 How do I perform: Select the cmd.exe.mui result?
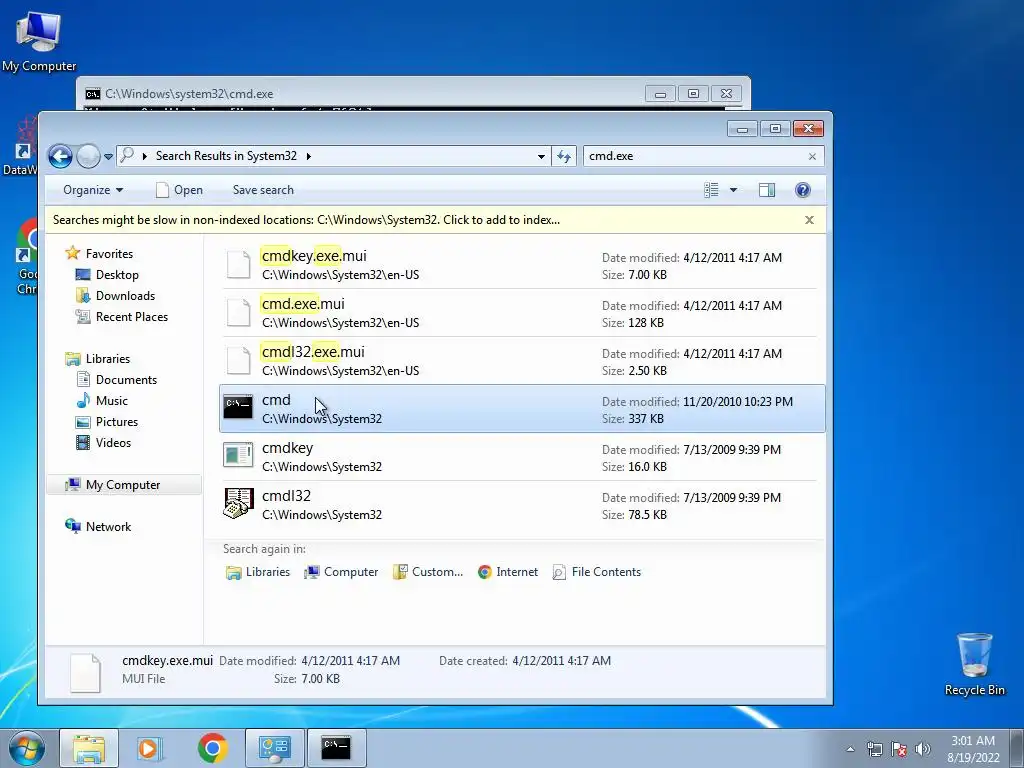pos(522,313)
